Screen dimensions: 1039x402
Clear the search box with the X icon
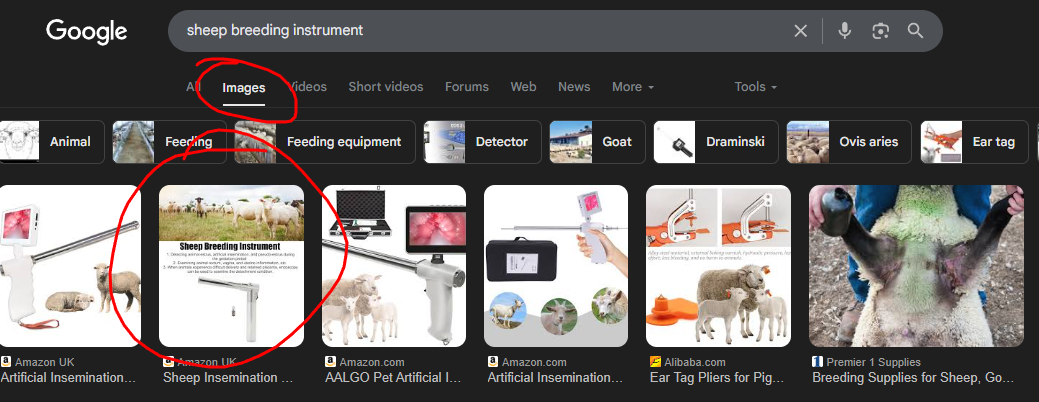[800, 30]
